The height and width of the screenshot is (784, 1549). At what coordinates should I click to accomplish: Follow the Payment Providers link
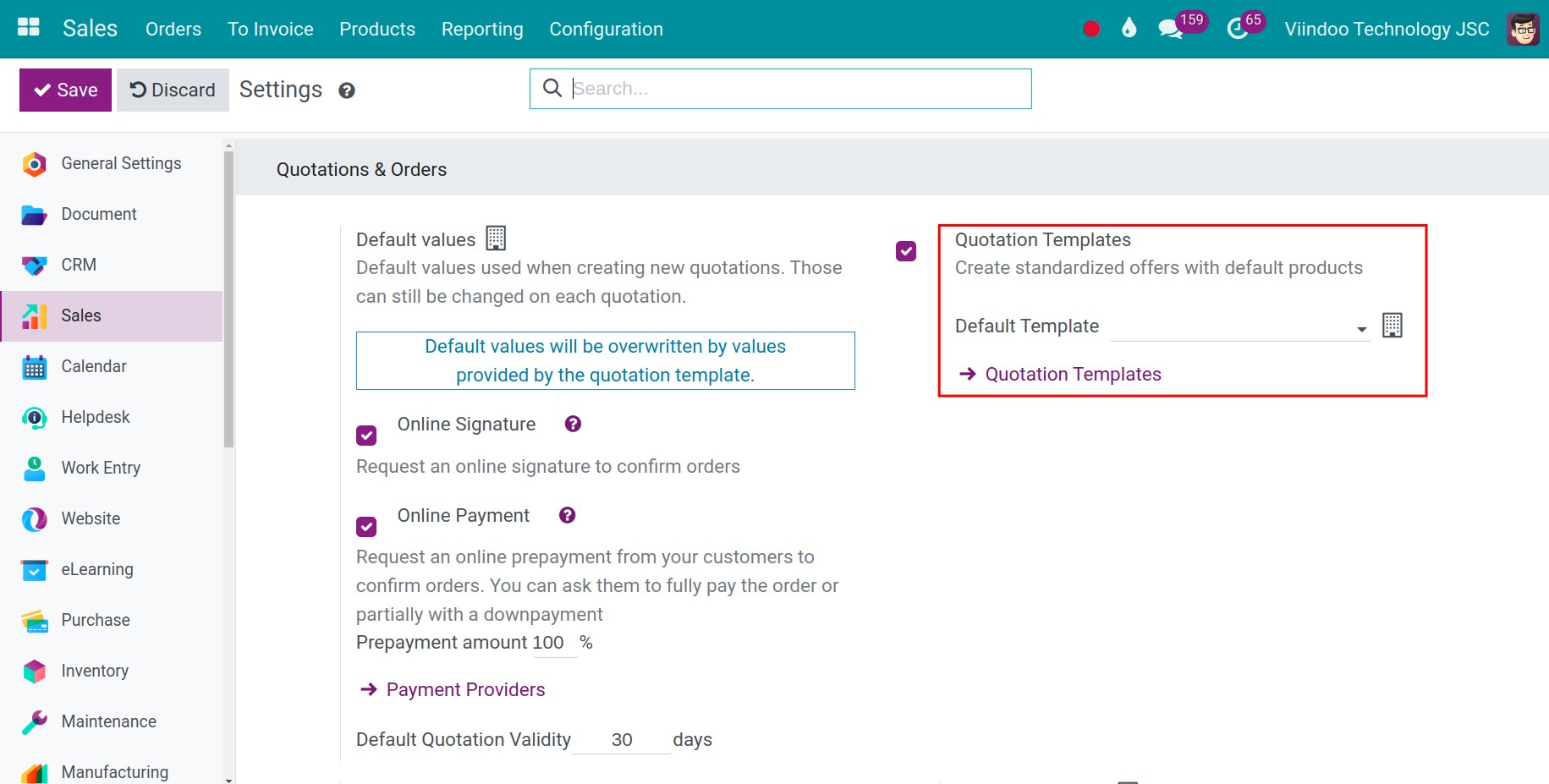pos(465,689)
